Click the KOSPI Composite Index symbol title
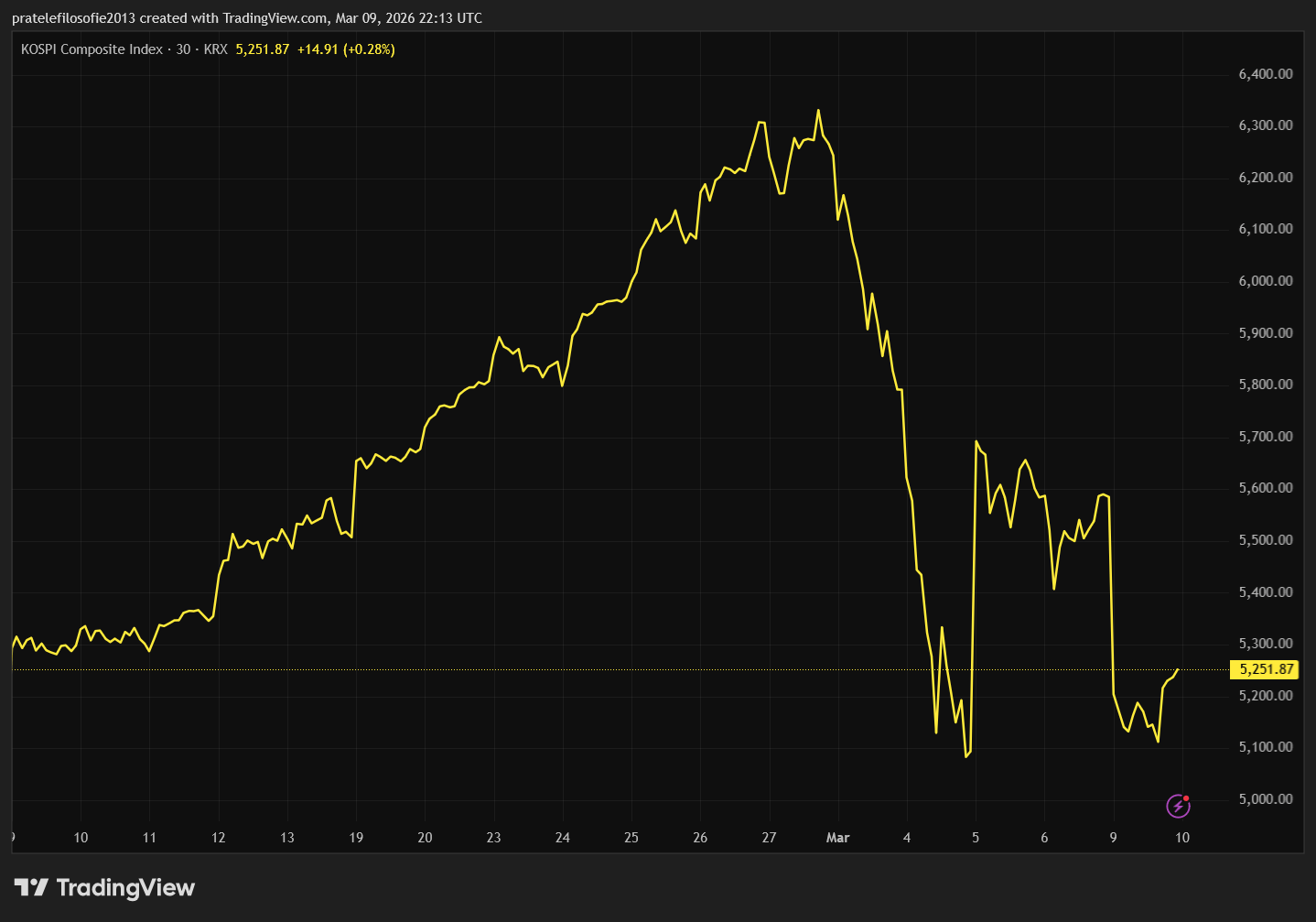The height and width of the screenshot is (922, 1316). [92, 49]
